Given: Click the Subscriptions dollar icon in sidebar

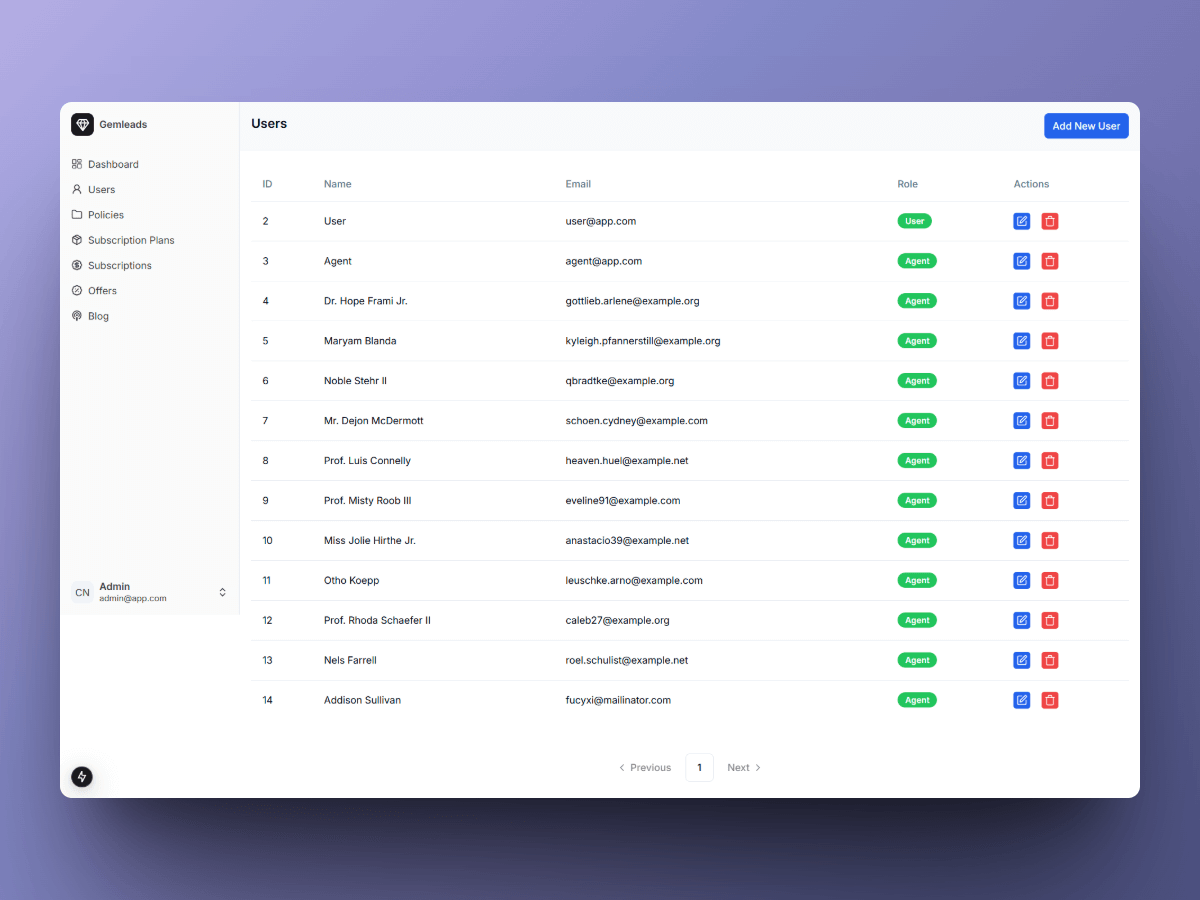Looking at the screenshot, I should (77, 265).
